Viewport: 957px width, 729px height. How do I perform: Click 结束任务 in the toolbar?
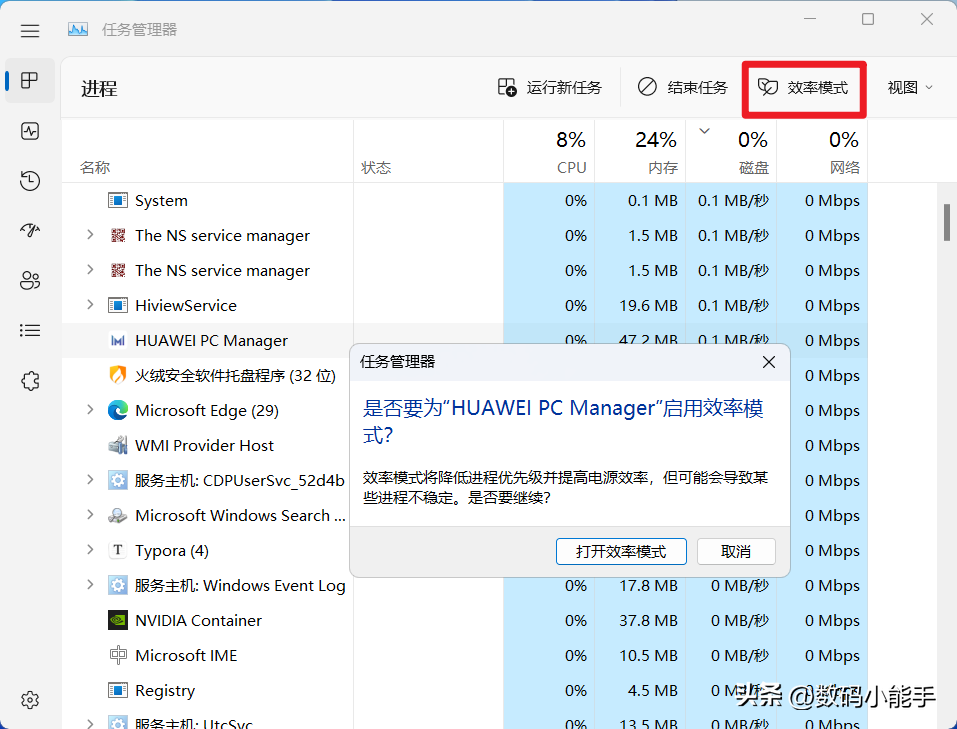tap(683, 88)
